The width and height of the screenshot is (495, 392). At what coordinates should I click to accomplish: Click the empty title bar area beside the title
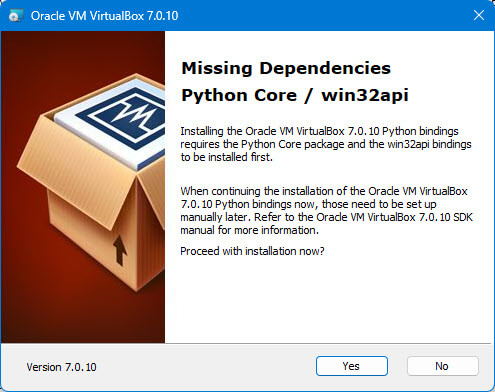[317, 15]
